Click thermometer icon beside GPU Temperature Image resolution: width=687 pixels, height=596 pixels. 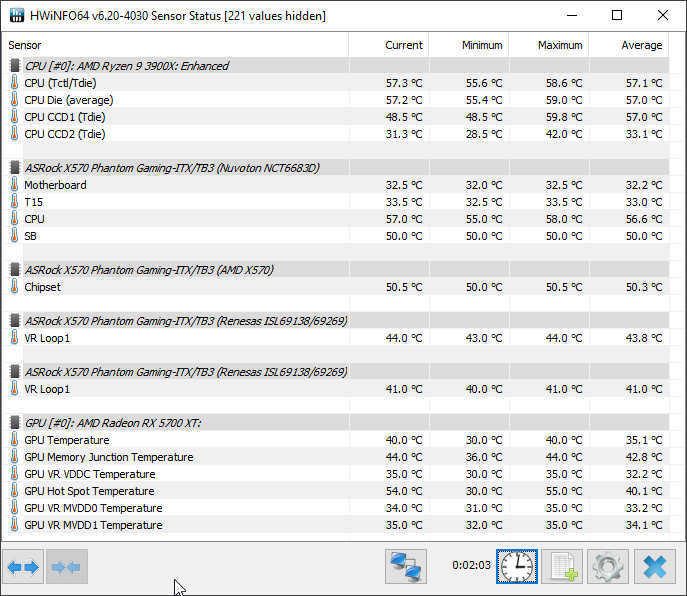tap(14, 440)
